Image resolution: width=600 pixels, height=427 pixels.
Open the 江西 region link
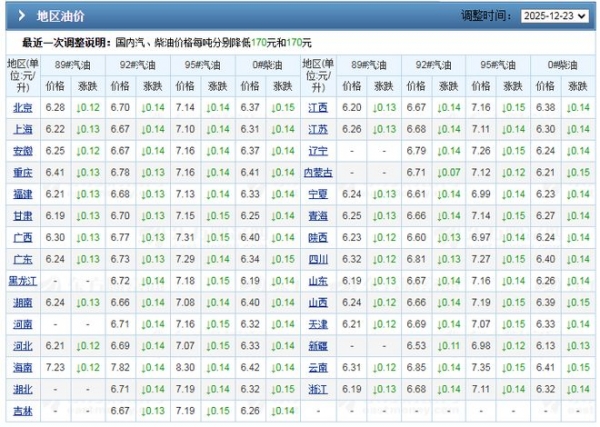point(318,107)
